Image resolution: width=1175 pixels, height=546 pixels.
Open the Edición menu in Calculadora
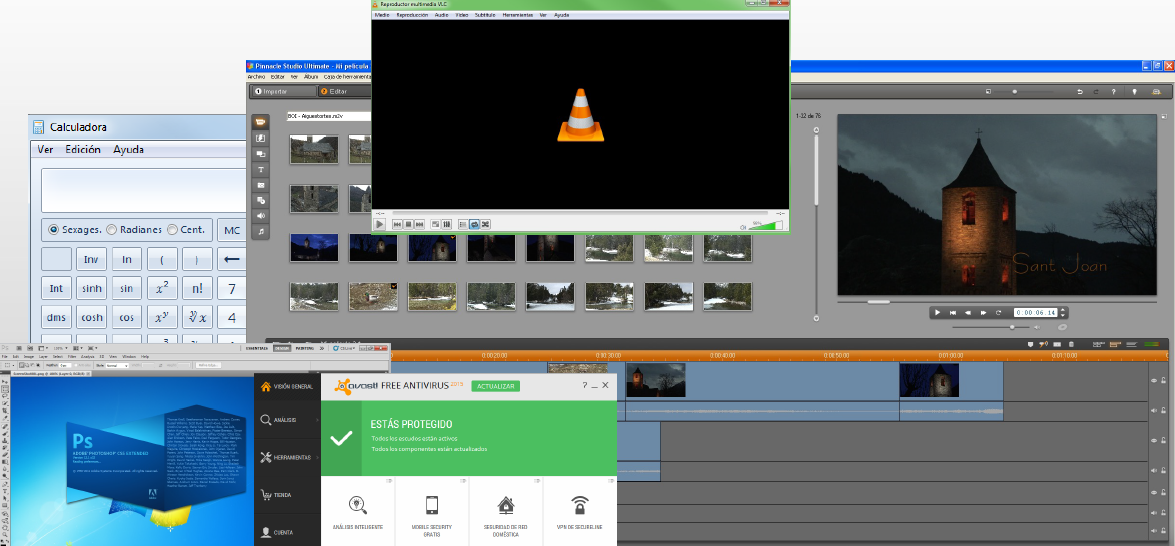click(x=83, y=150)
